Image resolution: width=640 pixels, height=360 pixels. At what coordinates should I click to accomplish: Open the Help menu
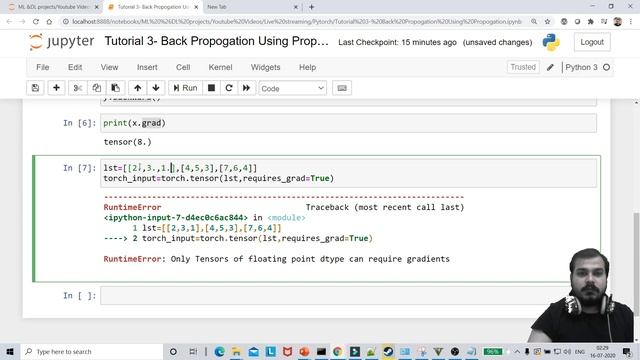307,67
